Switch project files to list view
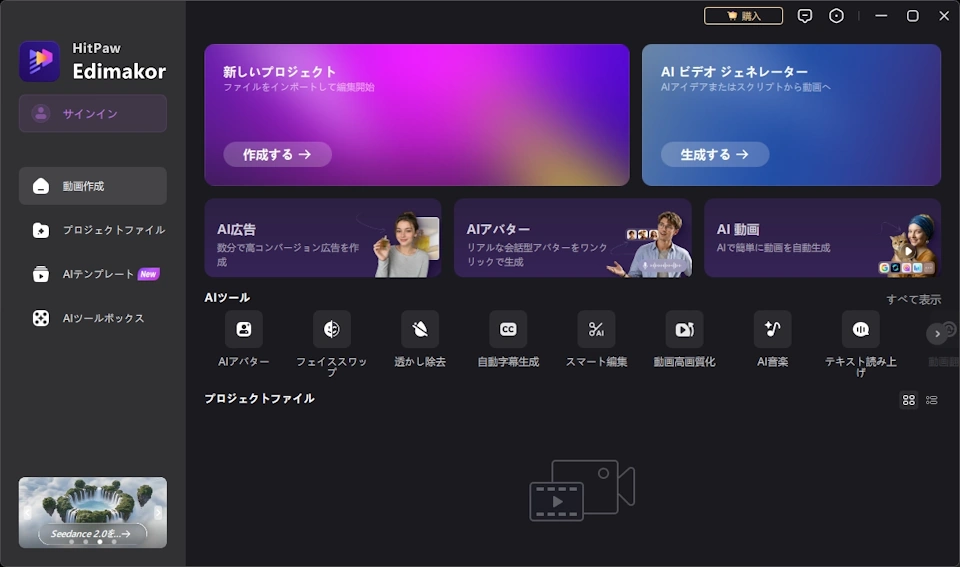This screenshot has width=960, height=567. [932, 400]
